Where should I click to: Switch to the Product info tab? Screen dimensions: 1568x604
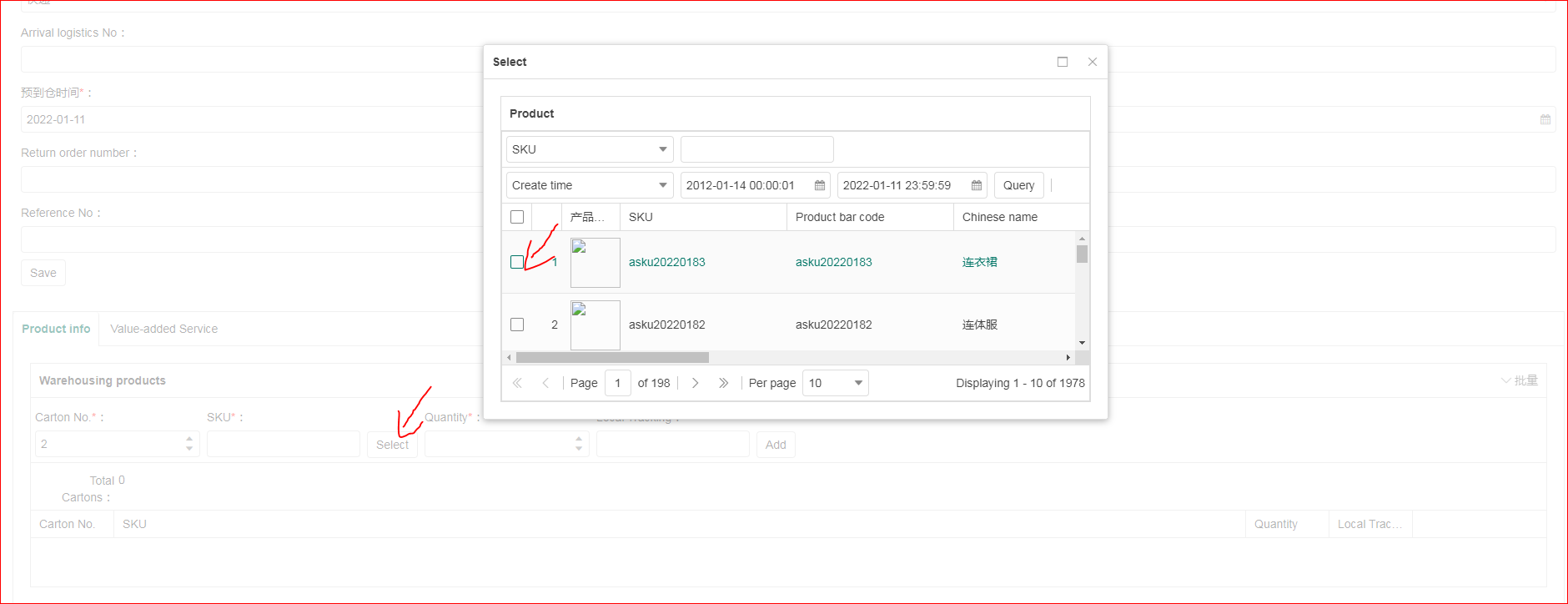[56, 329]
